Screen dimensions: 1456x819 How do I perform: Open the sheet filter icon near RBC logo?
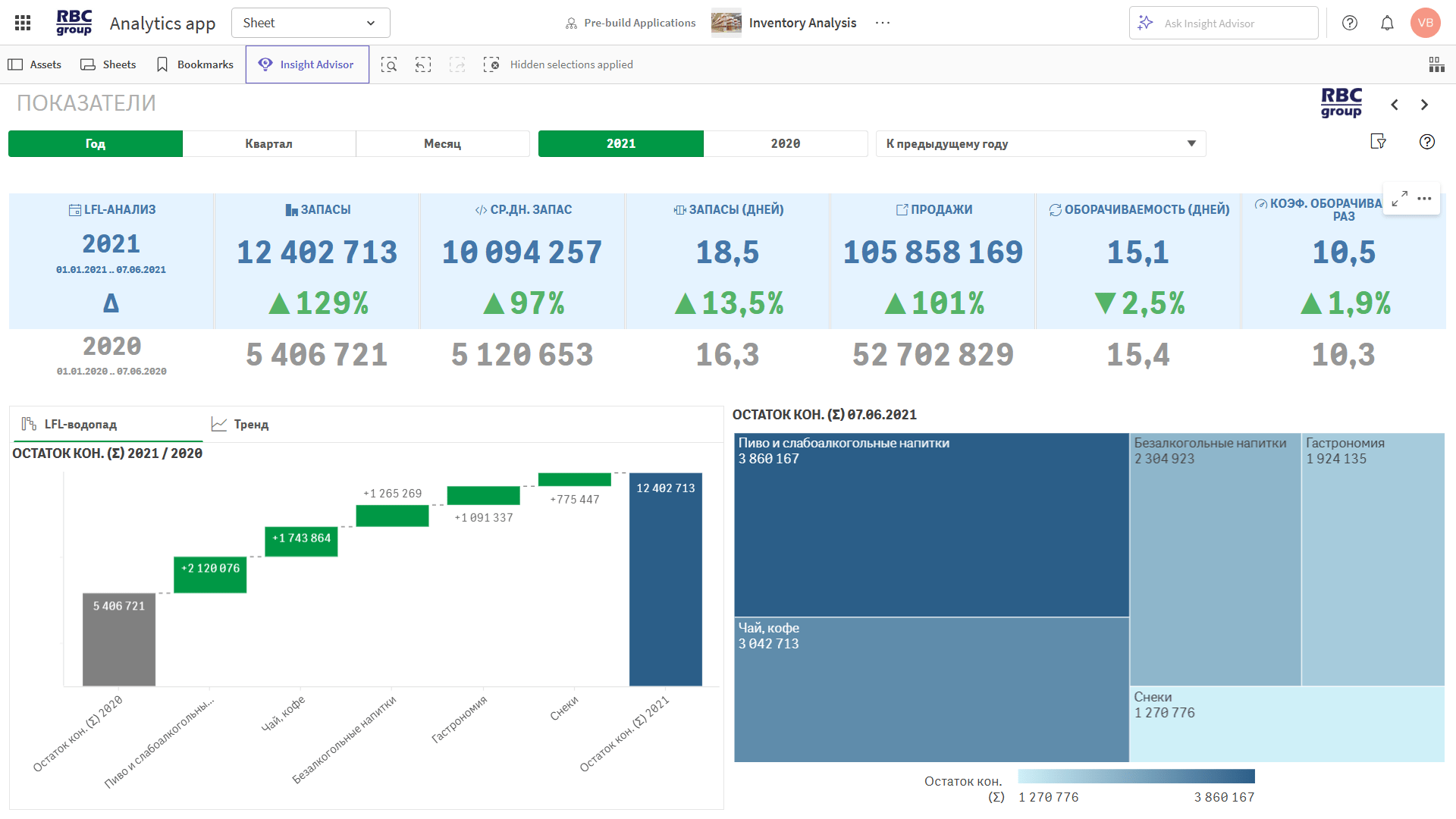click(x=1379, y=142)
